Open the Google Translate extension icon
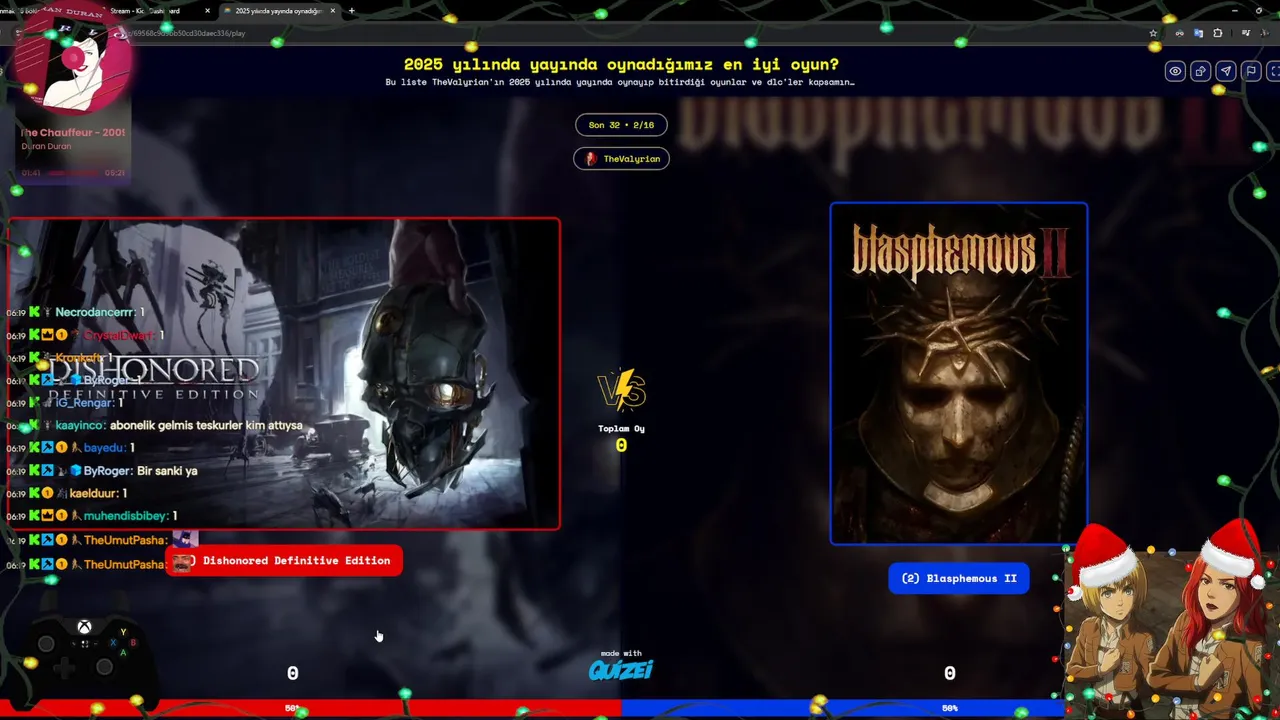The image size is (1280, 720). (1199, 33)
